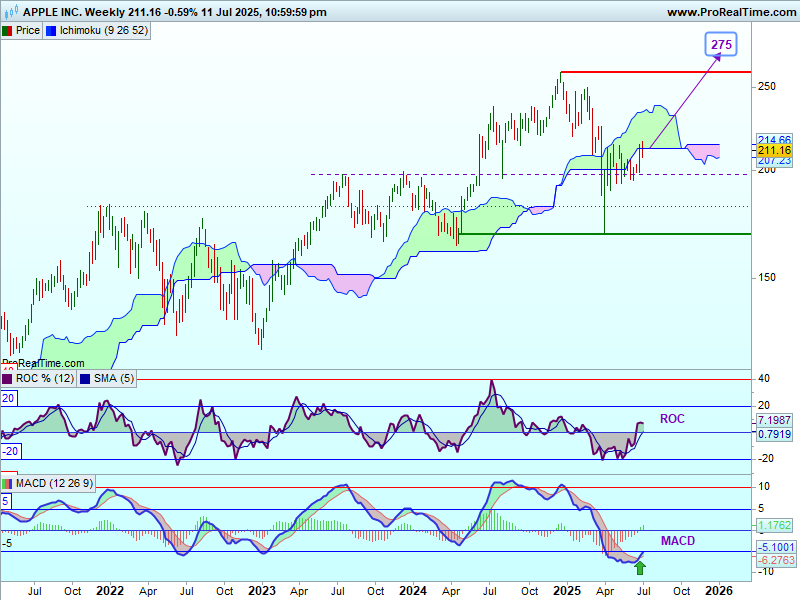Click the 2024 label on the time axis
The height and width of the screenshot is (600, 800).
[414, 590]
